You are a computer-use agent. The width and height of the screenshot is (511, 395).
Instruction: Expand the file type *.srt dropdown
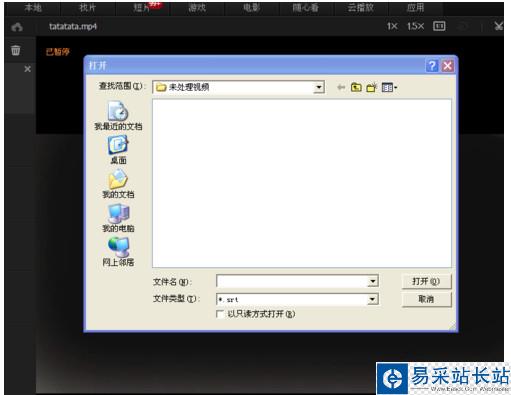tap(373, 299)
